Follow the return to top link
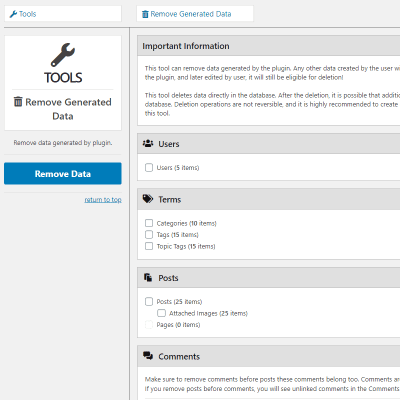This screenshot has width=400, height=400. 103,200
